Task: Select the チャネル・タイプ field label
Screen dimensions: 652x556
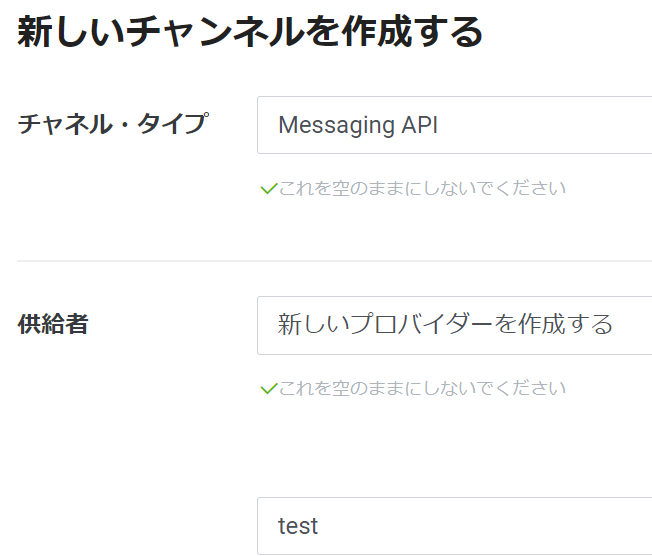Action: [x=113, y=124]
